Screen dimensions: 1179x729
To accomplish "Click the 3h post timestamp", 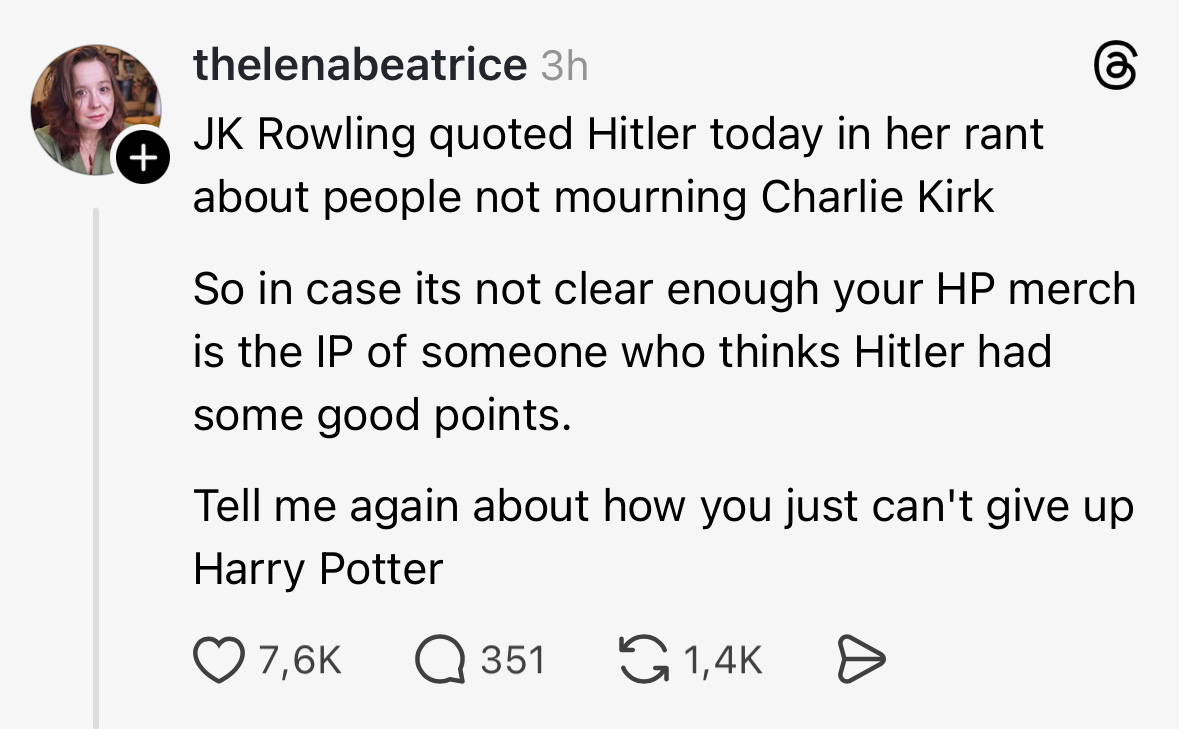I will click(564, 67).
